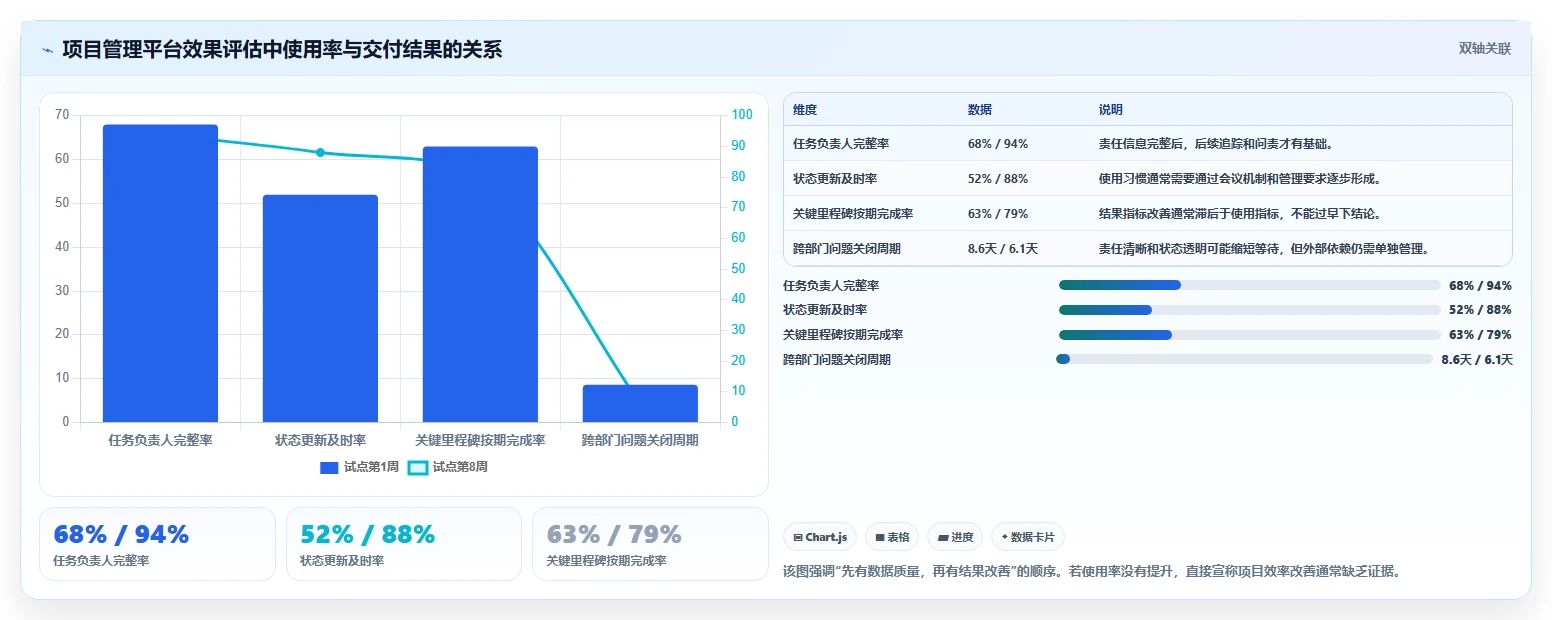Click the footer text starting 该图强调
This screenshot has width=1552, height=620.
(x=1093, y=572)
